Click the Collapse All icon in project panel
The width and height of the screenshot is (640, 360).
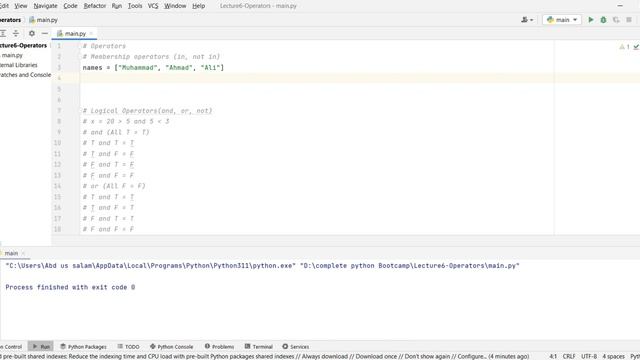[16, 33]
